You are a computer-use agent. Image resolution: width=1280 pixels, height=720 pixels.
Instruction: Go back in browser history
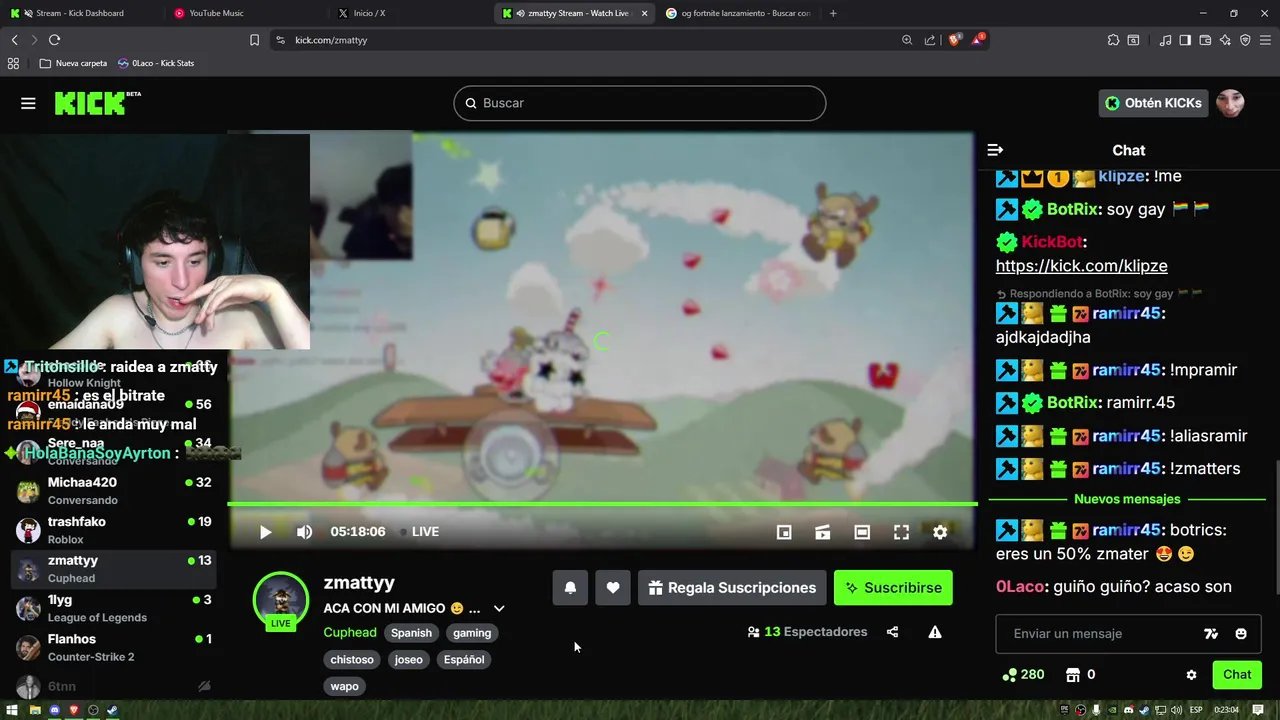14,40
